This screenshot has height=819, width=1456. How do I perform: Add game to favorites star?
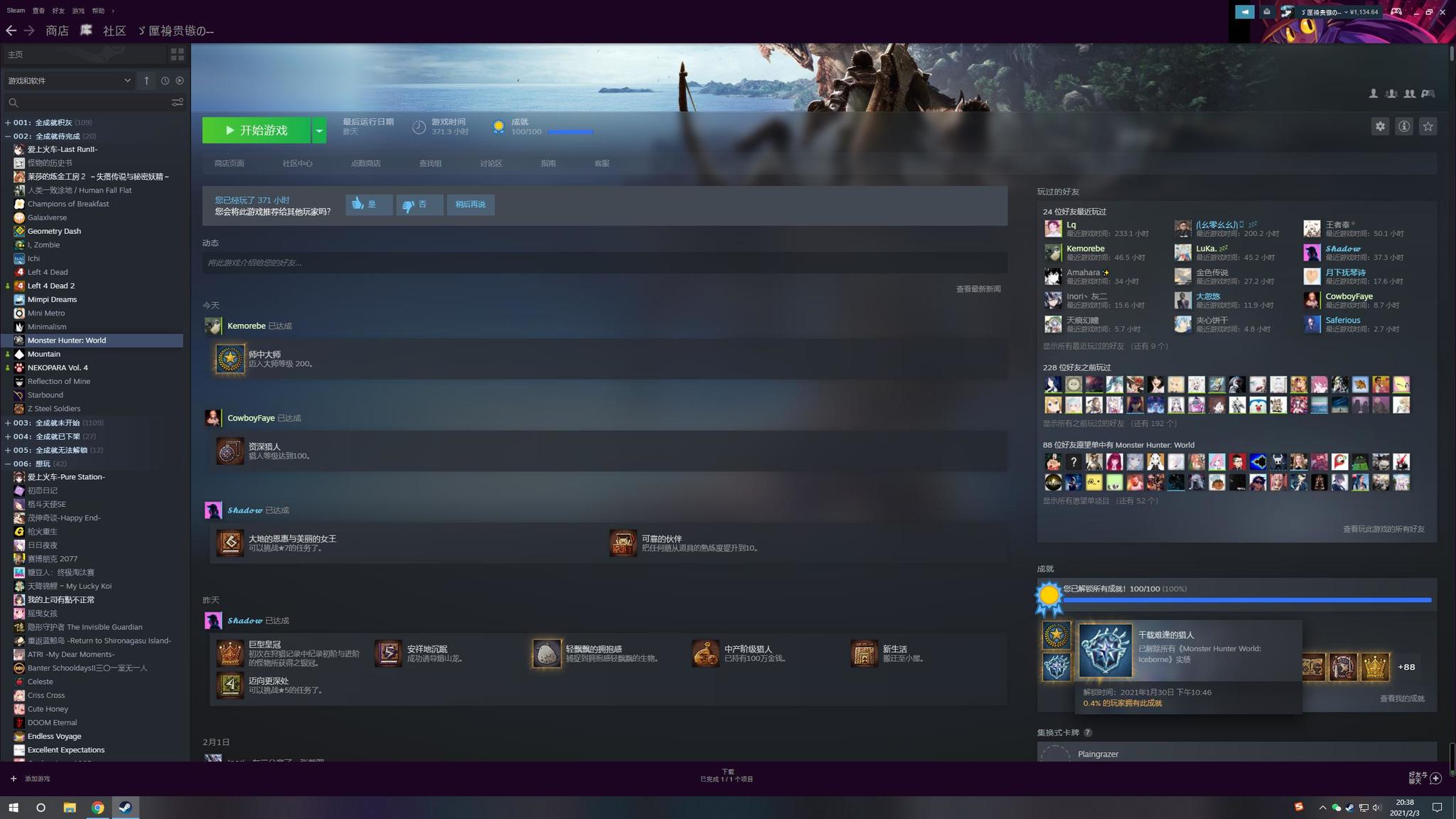click(1428, 127)
